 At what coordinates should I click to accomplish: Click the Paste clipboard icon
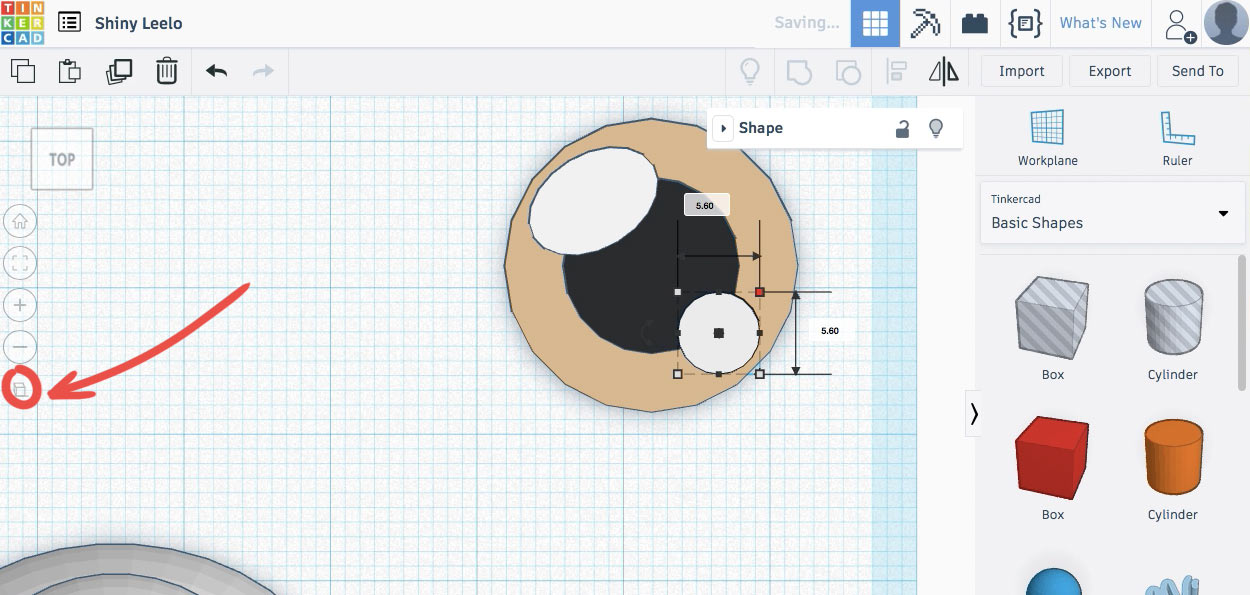70,71
